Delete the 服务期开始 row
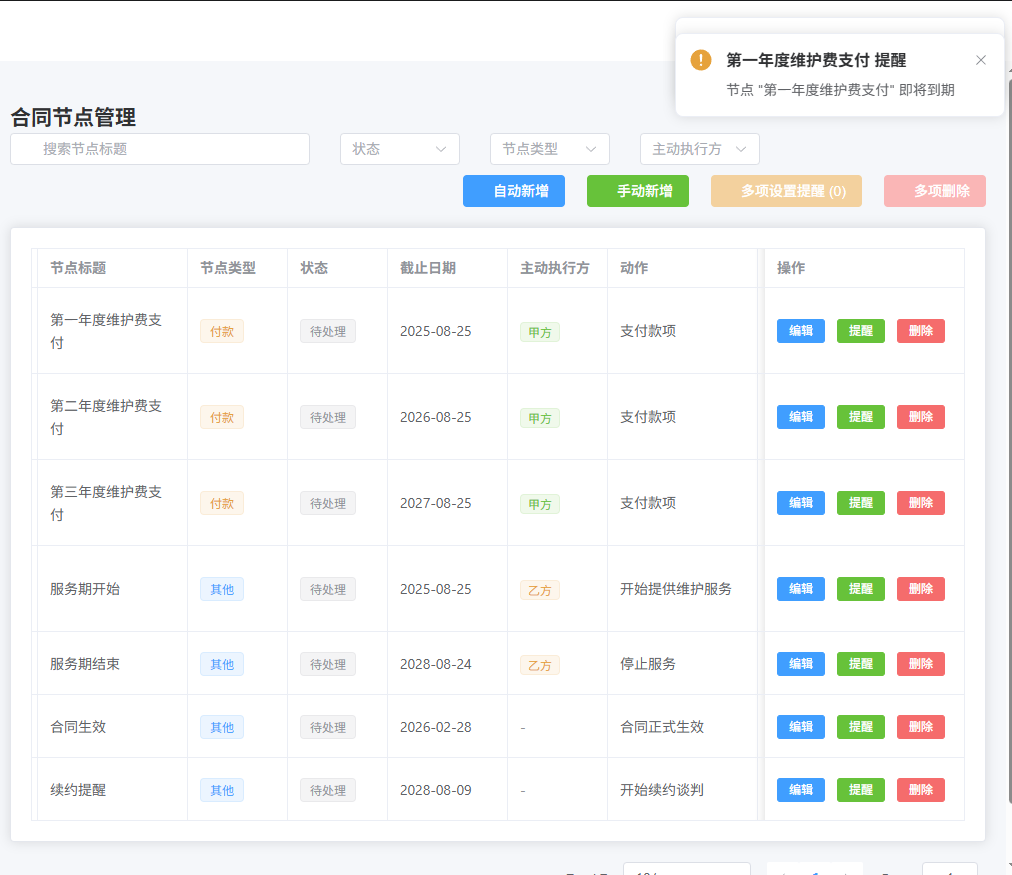1012x875 pixels. click(920, 588)
